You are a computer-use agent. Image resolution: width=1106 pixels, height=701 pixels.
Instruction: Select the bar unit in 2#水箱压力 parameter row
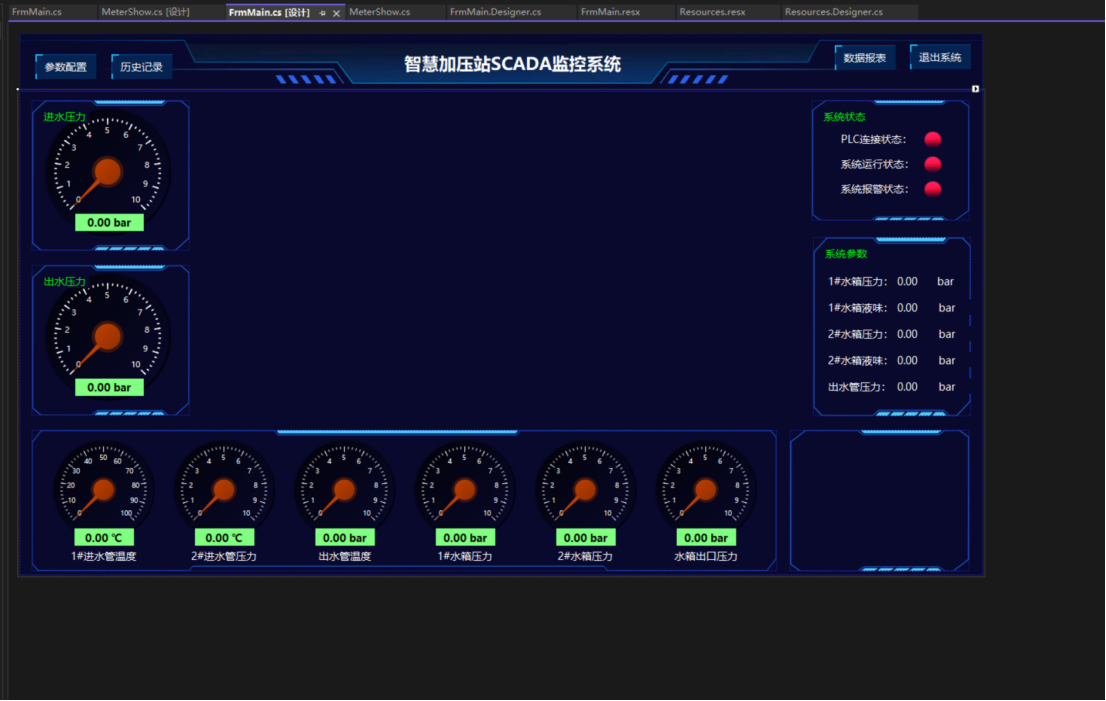tap(947, 334)
